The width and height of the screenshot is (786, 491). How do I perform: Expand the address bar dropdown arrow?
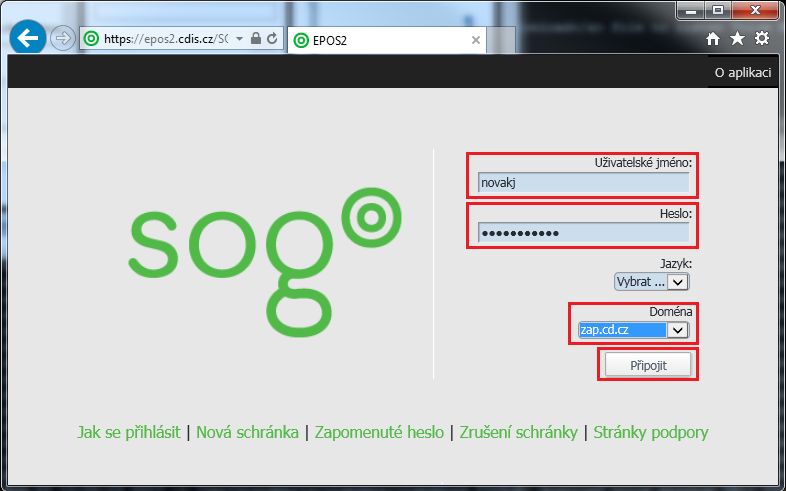click(x=240, y=39)
